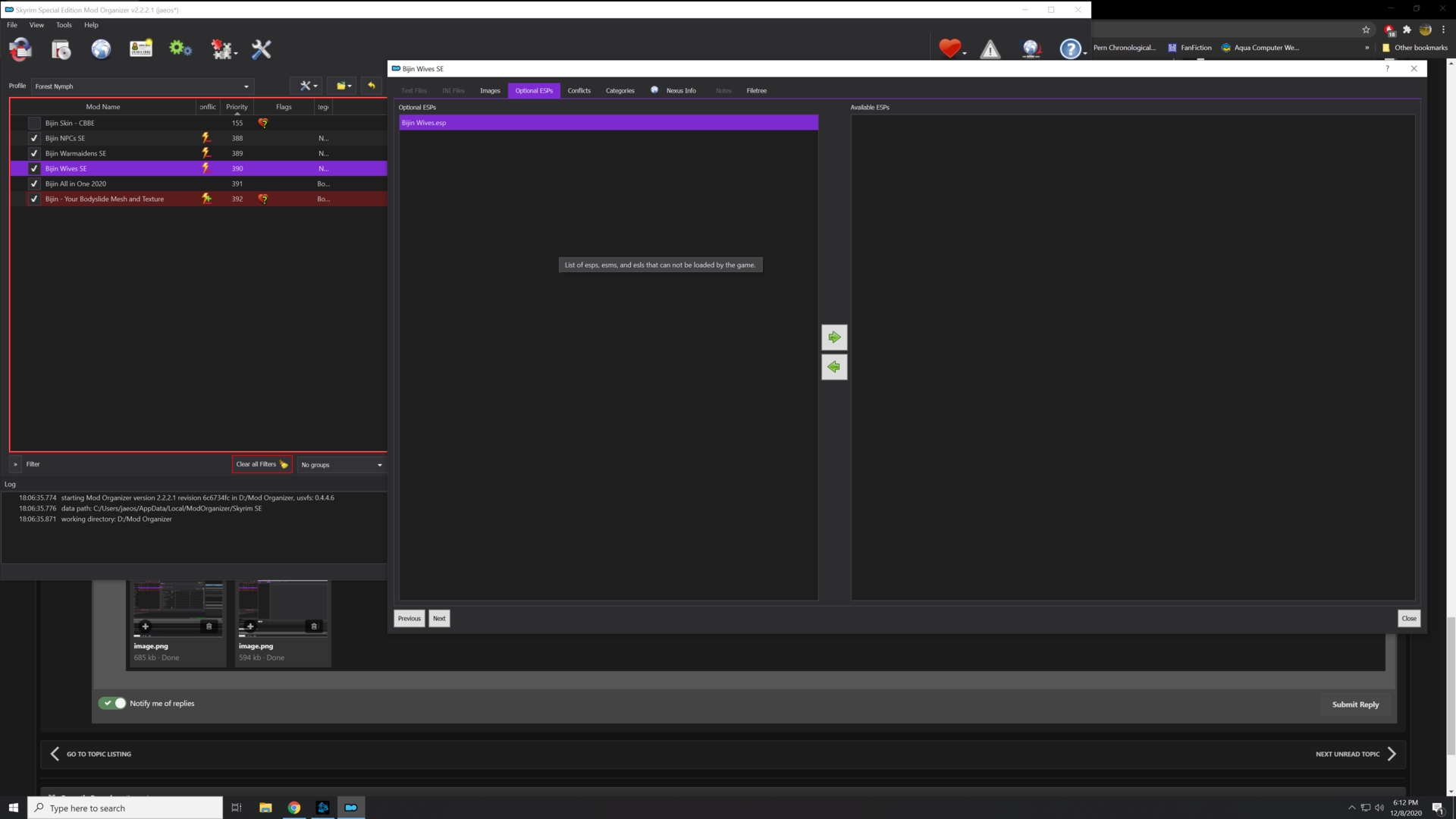Expand the Chrome bookmarks overflow chevron
Image resolution: width=1456 pixels, height=819 pixels.
[1367, 48]
